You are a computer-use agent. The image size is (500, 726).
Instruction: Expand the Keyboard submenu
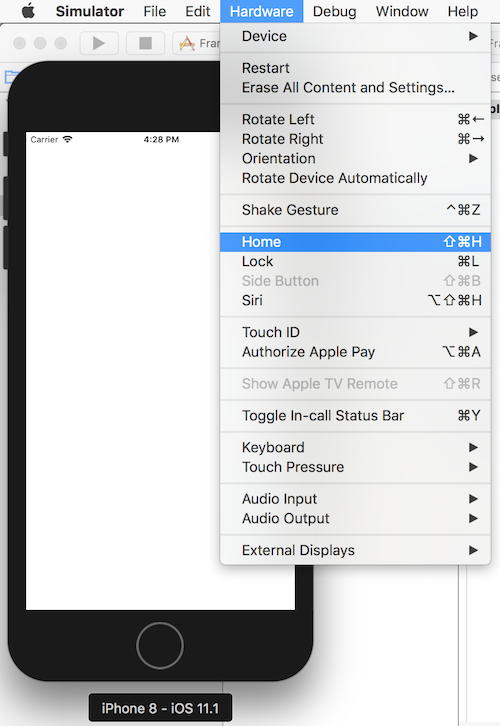tap(355, 447)
